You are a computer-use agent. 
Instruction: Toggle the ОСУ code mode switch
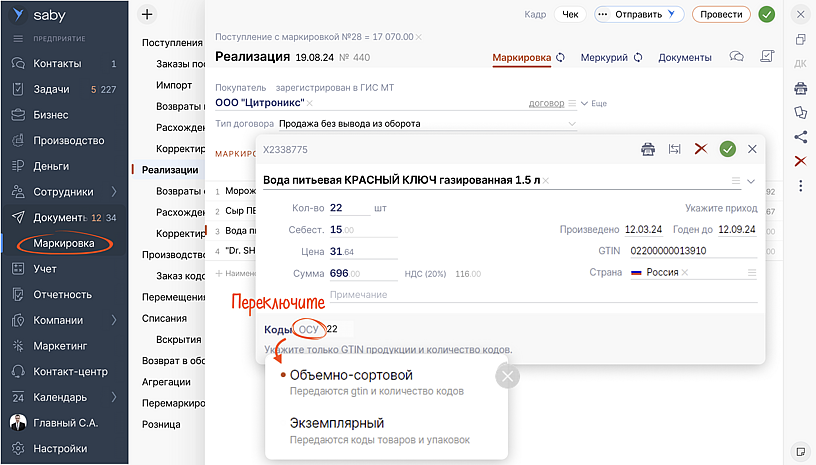309,329
